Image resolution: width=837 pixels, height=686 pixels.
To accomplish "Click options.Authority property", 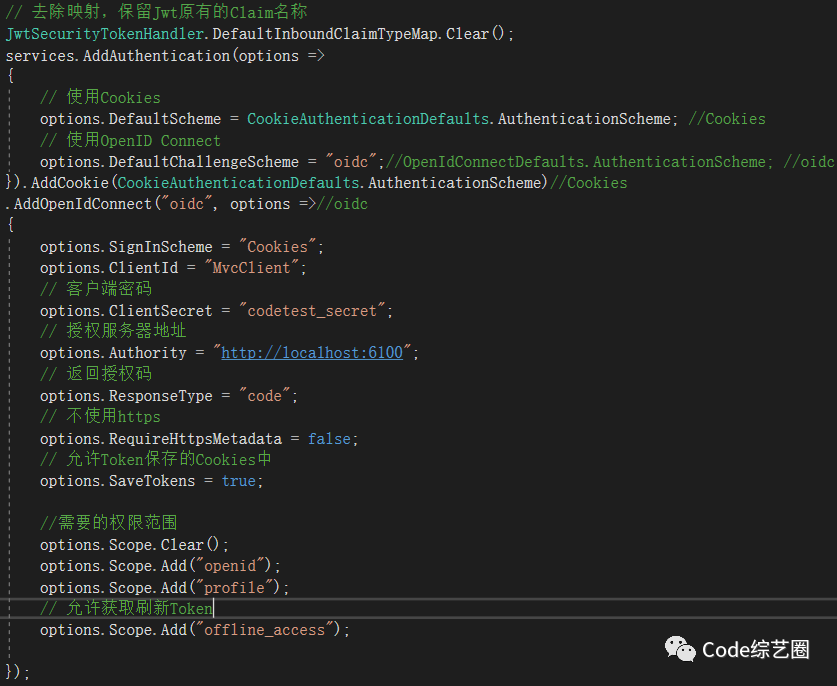I will (x=113, y=353).
